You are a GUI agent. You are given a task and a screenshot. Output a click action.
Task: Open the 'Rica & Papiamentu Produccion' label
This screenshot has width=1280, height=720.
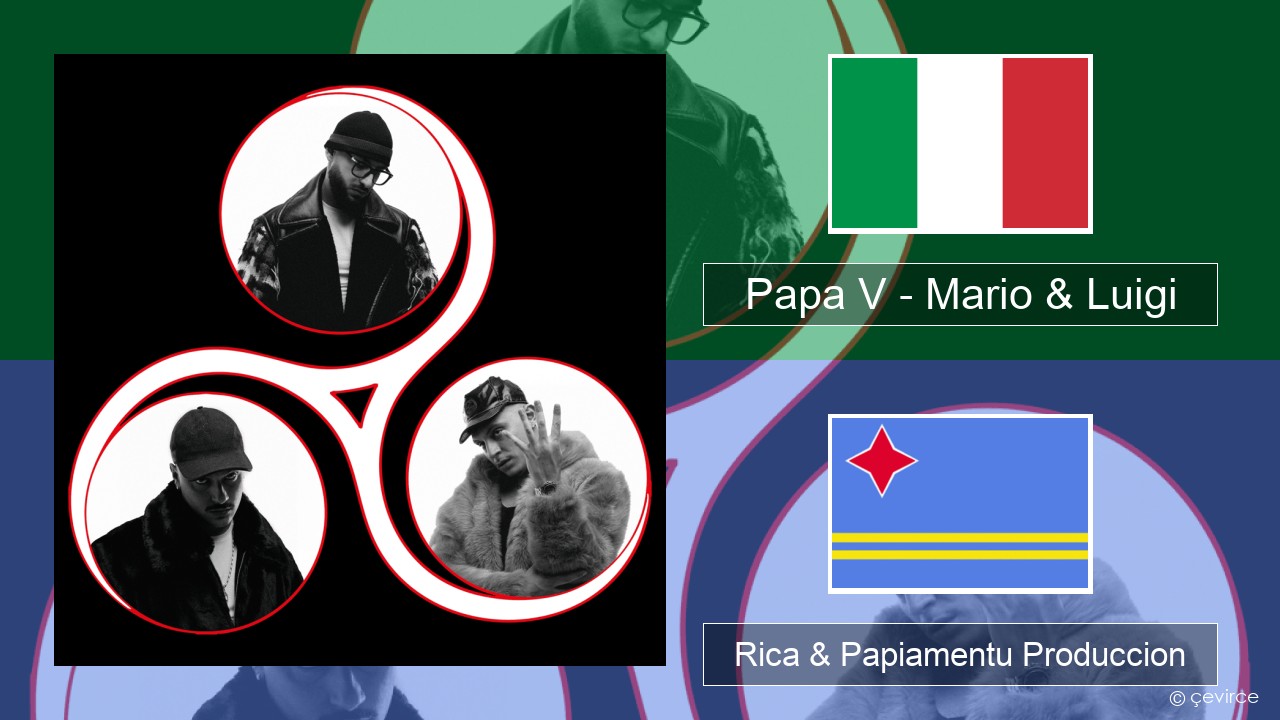tap(960, 654)
